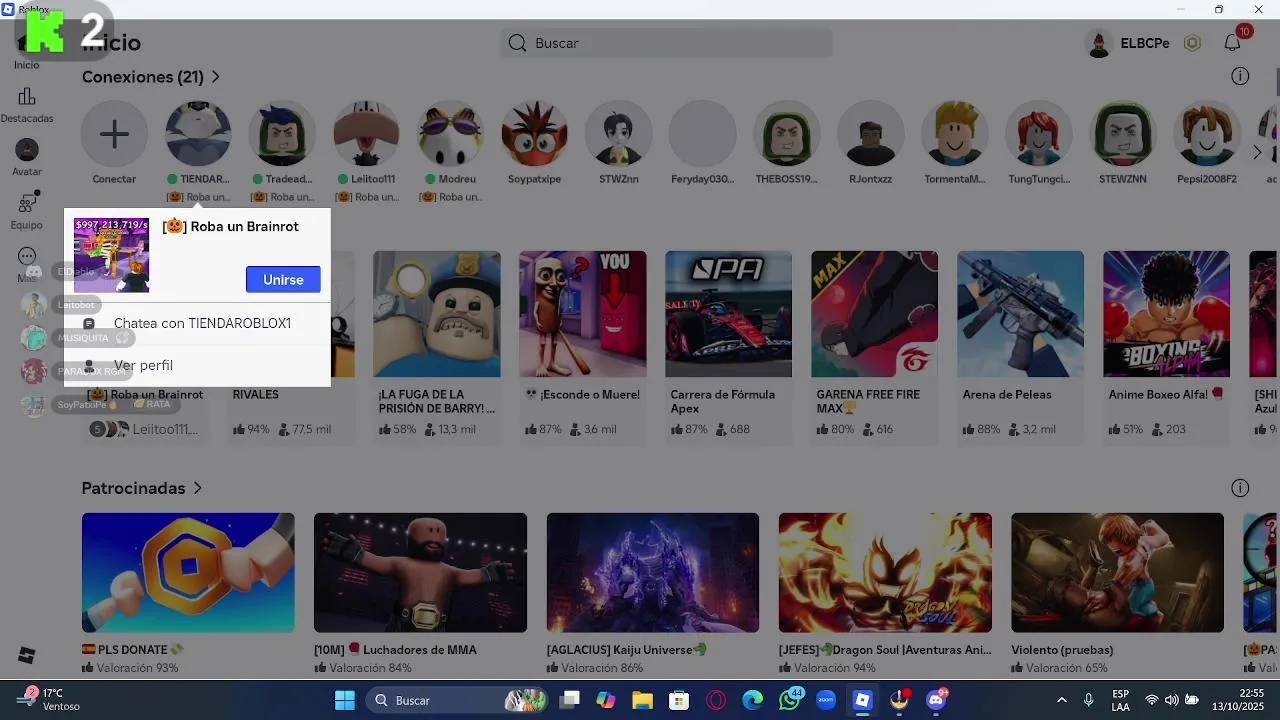Viewport: 1280px width, 720px height.
Task: Expand the Patrocinadas chevron
Action: (198, 488)
